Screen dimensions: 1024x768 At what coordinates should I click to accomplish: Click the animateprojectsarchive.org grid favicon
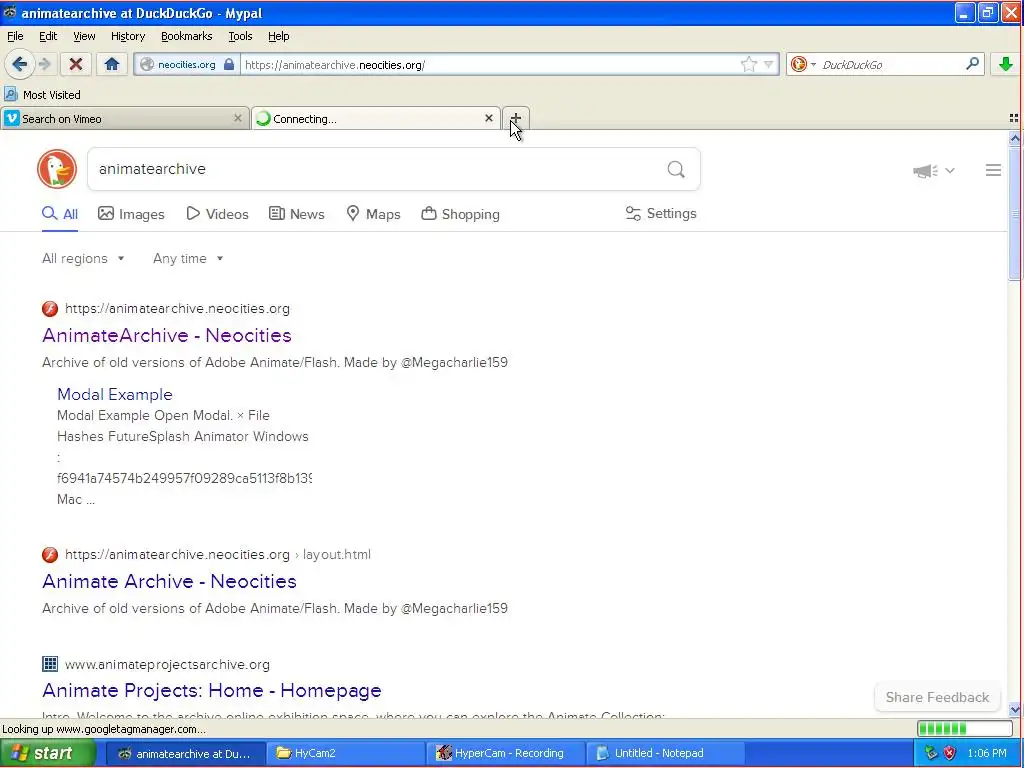click(50, 664)
